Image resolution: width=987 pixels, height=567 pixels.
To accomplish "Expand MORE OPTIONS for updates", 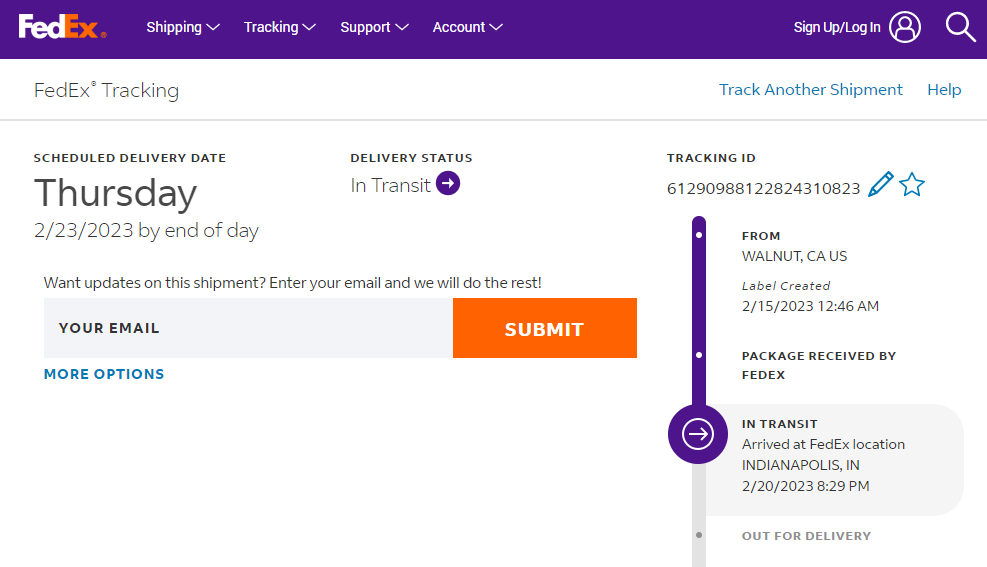I will pos(104,374).
